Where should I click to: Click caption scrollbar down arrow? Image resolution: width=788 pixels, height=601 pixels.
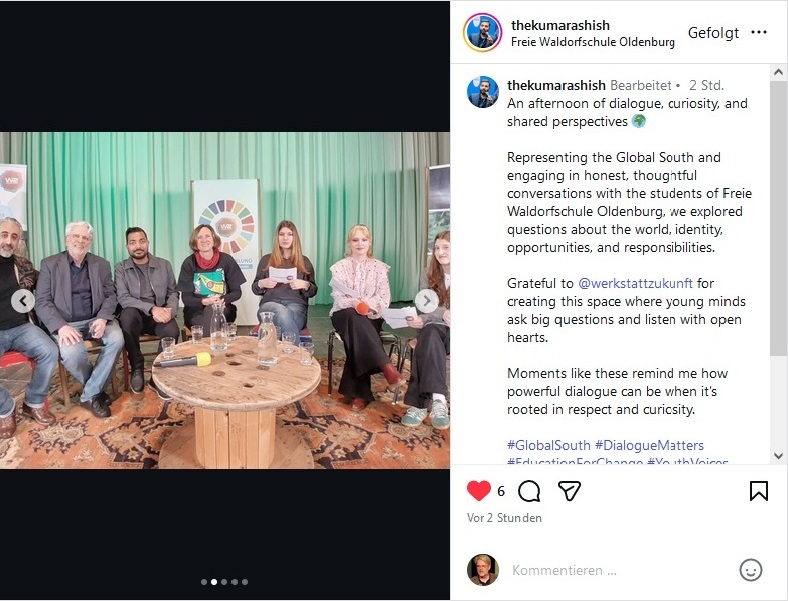click(778, 456)
